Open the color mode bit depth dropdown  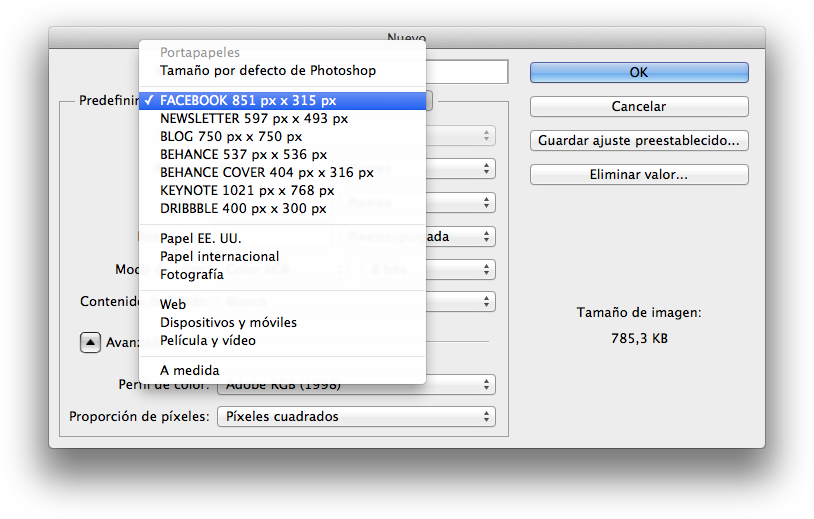[460, 269]
